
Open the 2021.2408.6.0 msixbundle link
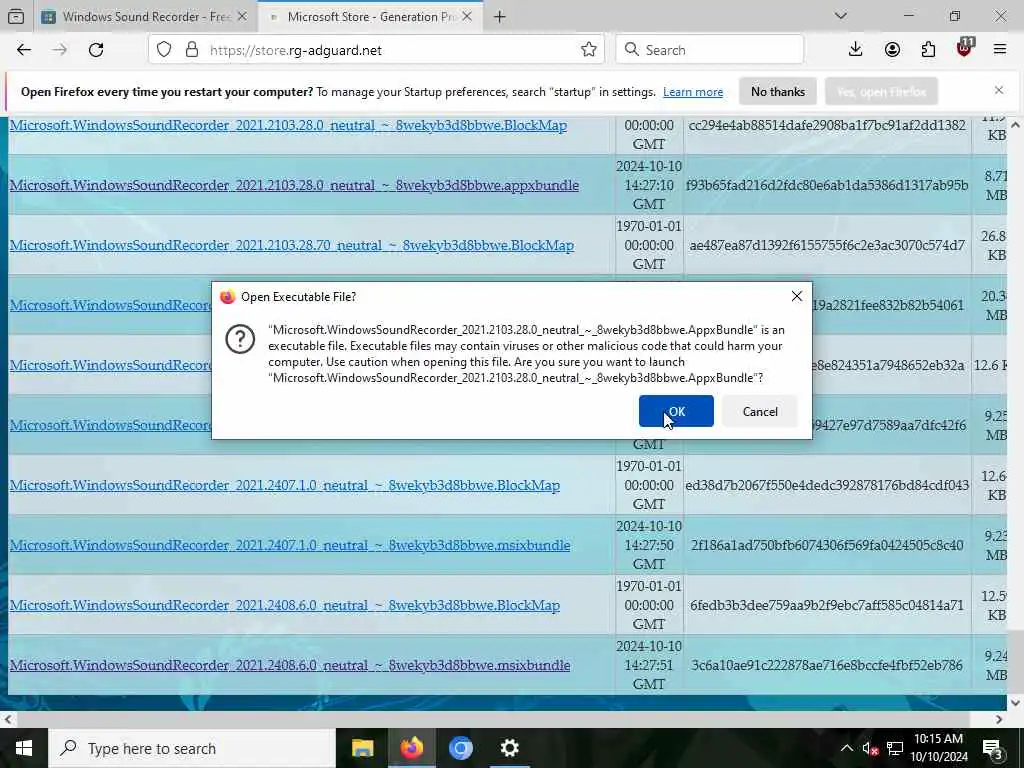[x=290, y=665]
